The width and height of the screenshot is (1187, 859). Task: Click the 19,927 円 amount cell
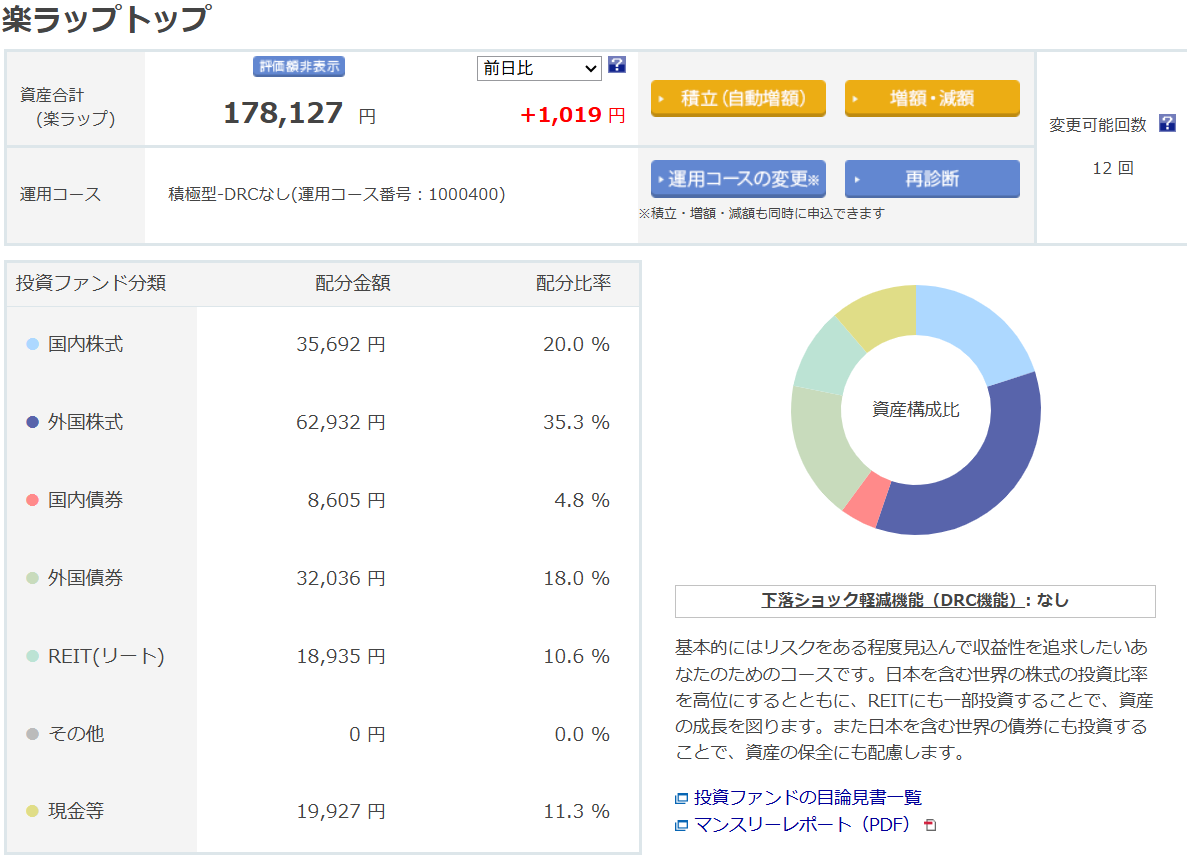(x=341, y=811)
